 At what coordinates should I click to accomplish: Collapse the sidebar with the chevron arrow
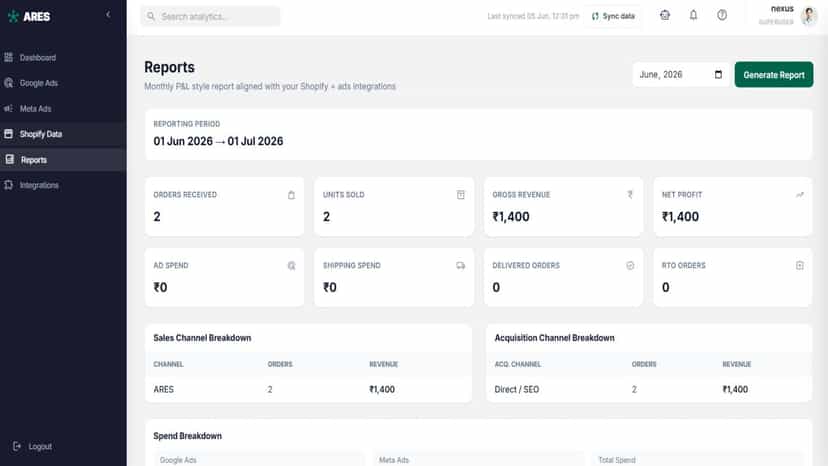[108, 15]
